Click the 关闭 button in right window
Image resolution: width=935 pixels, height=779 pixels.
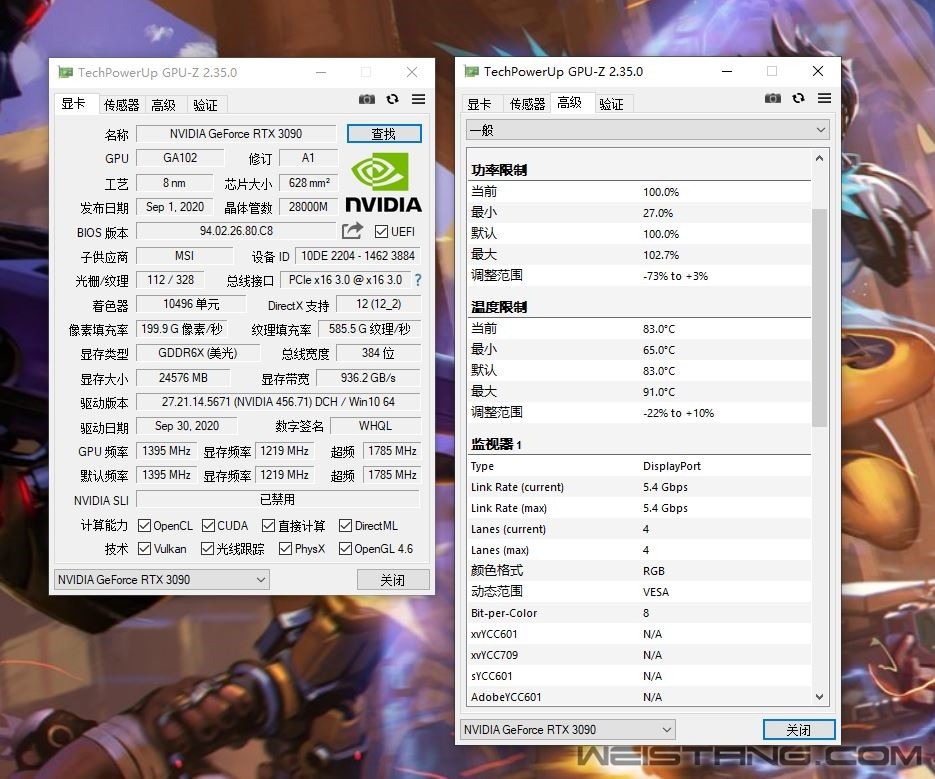tap(798, 730)
